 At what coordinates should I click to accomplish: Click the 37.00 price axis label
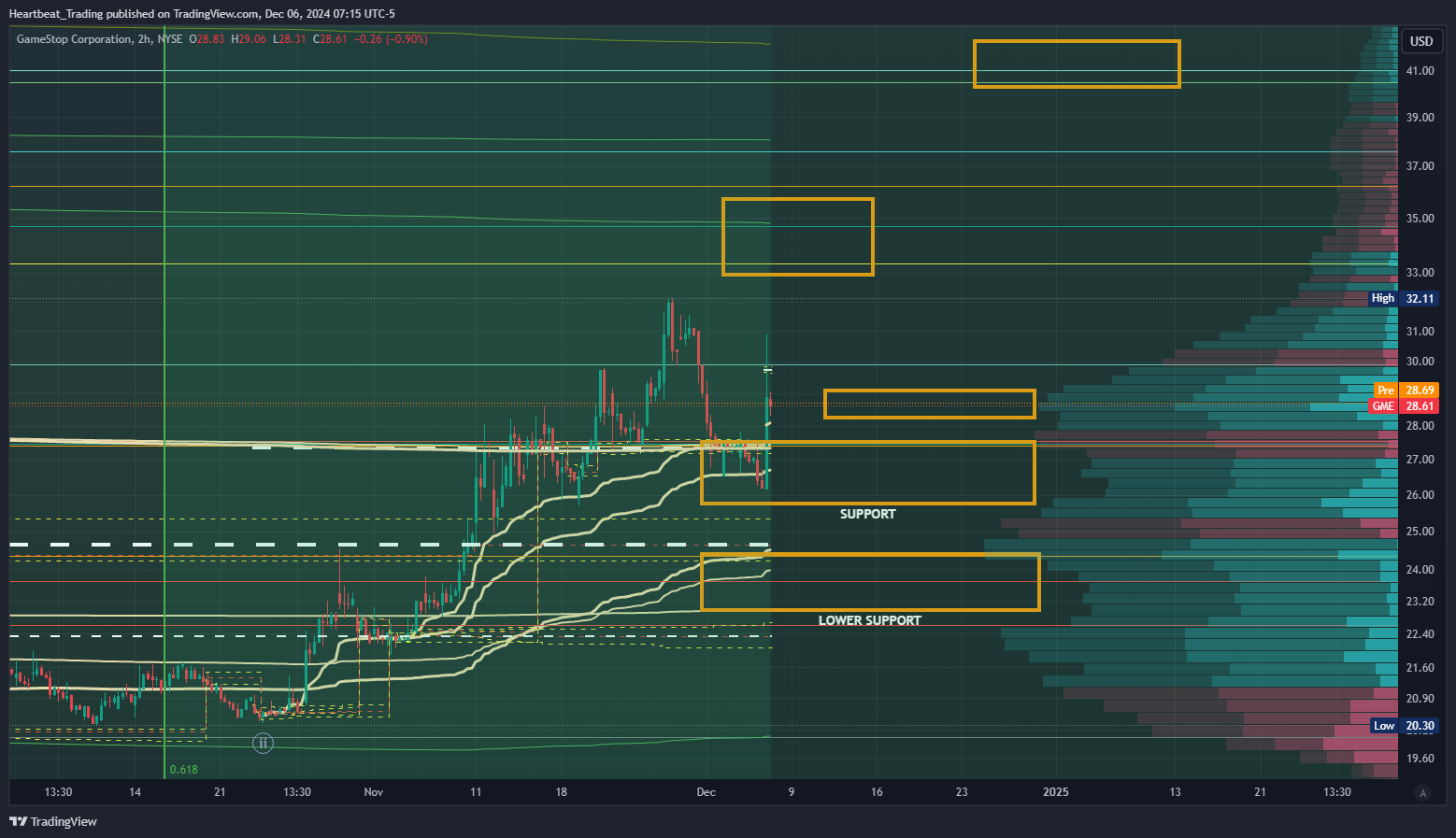tap(1420, 166)
